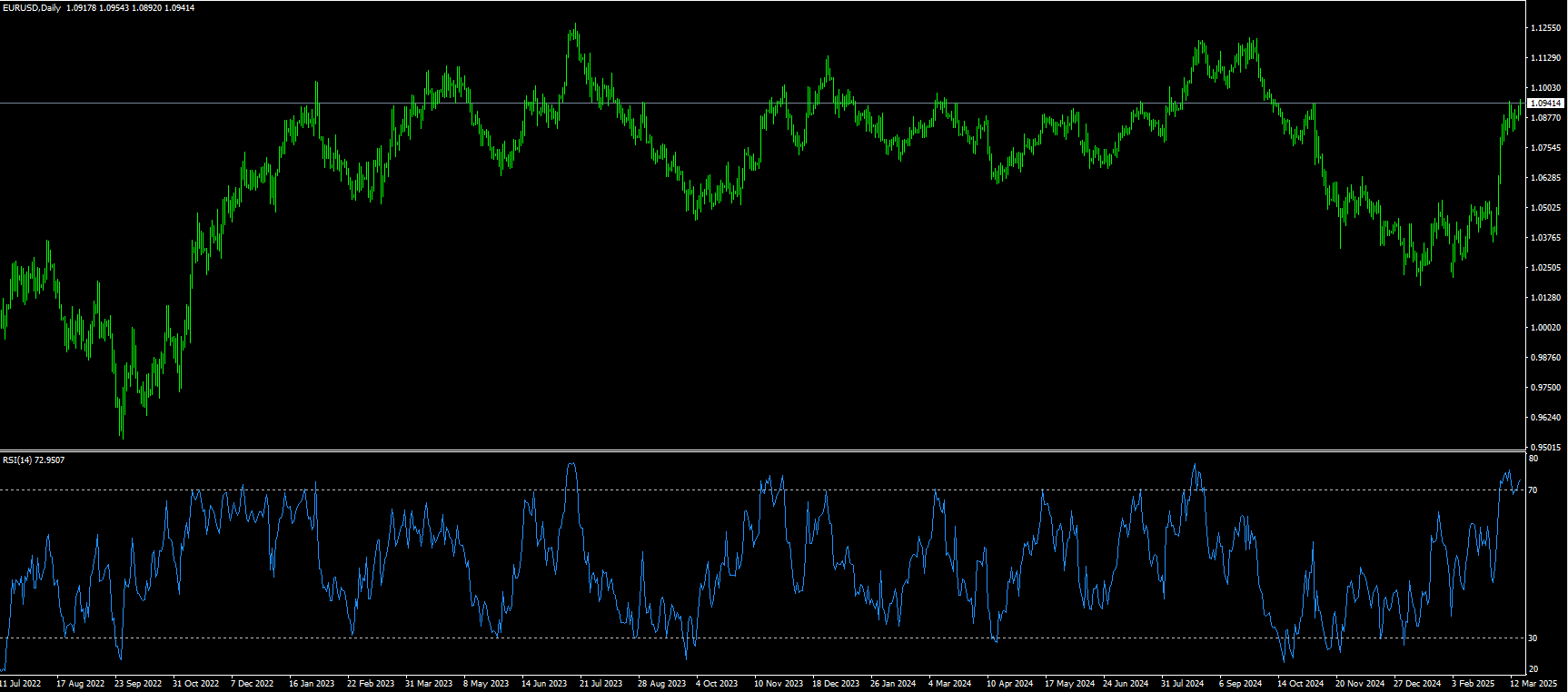
Task: Click RSI scale value 30
Action: click(1533, 638)
